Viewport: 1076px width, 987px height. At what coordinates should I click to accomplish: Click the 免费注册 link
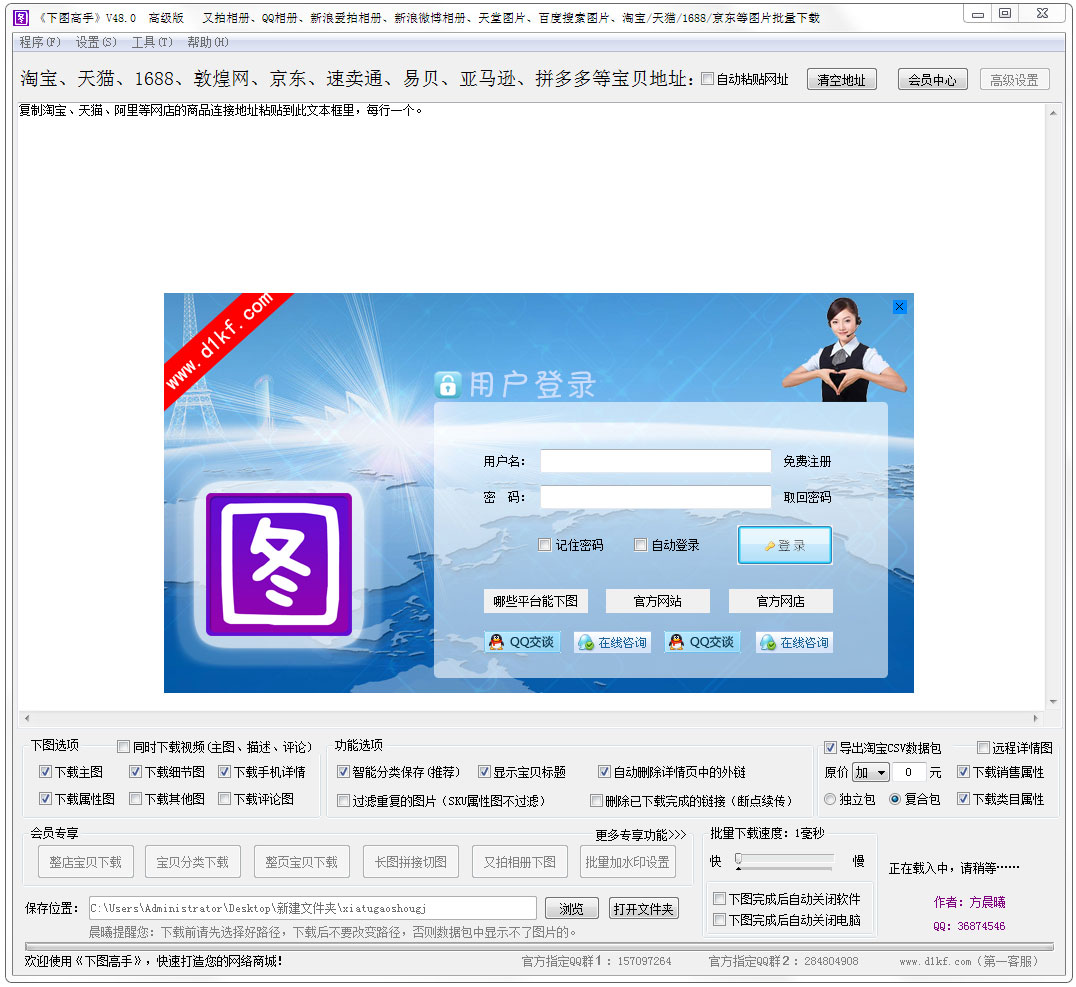pos(807,461)
